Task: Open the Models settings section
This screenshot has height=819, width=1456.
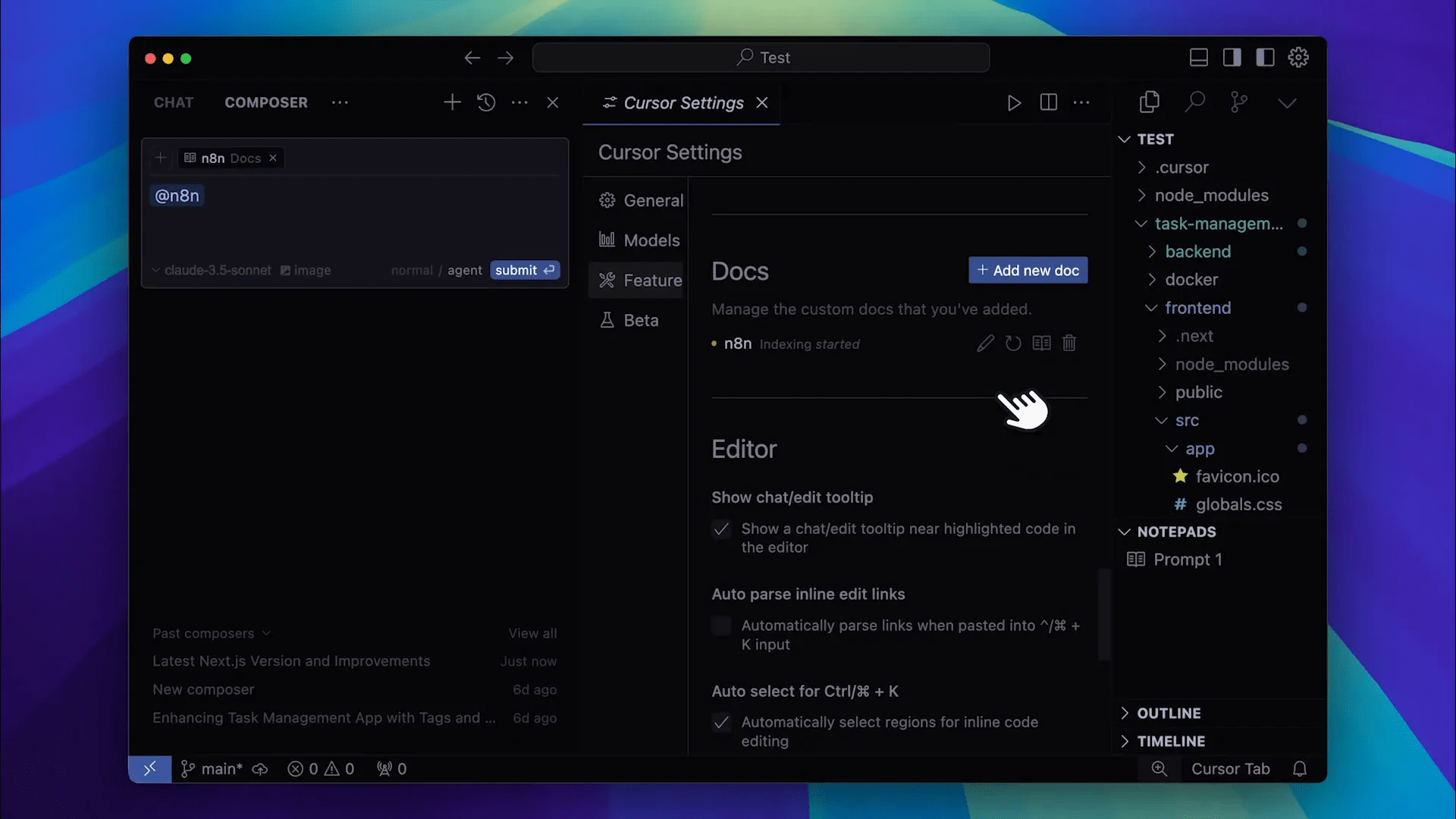Action: coord(639,240)
